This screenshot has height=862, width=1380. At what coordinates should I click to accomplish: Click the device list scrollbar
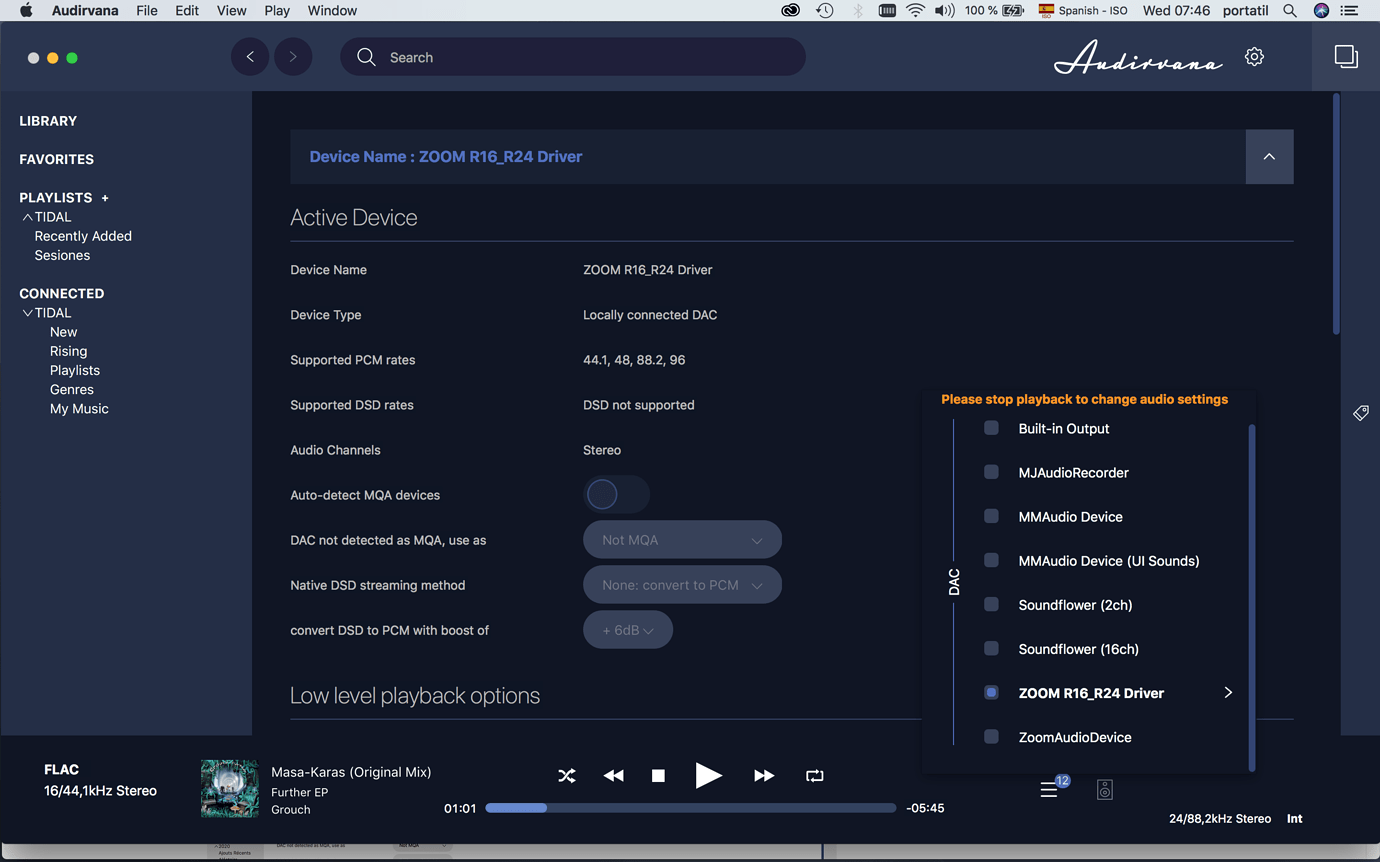pyautogui.click(x=1251, y=597)
